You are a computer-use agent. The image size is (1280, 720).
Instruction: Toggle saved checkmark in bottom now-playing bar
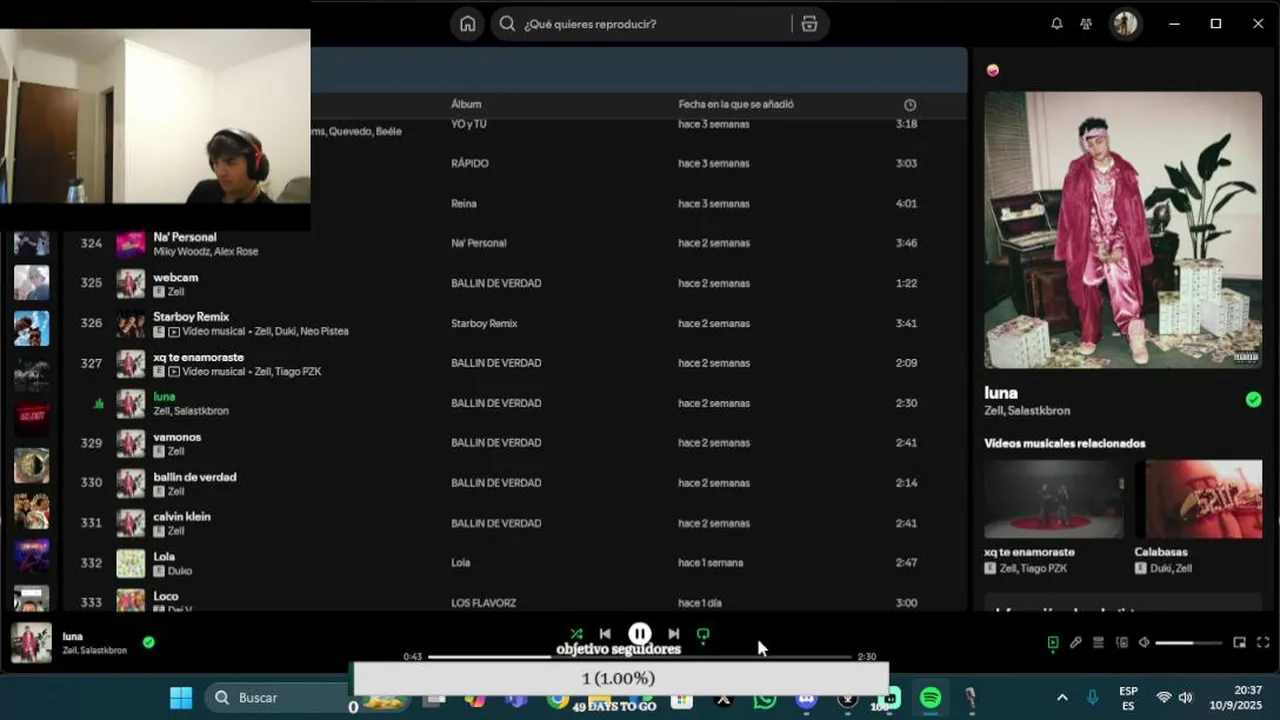click(x=148, y=642)
